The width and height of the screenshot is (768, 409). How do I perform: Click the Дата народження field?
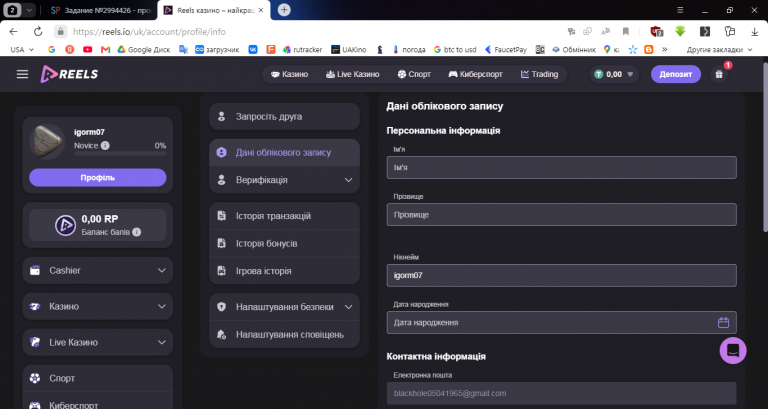coord(561,322)
